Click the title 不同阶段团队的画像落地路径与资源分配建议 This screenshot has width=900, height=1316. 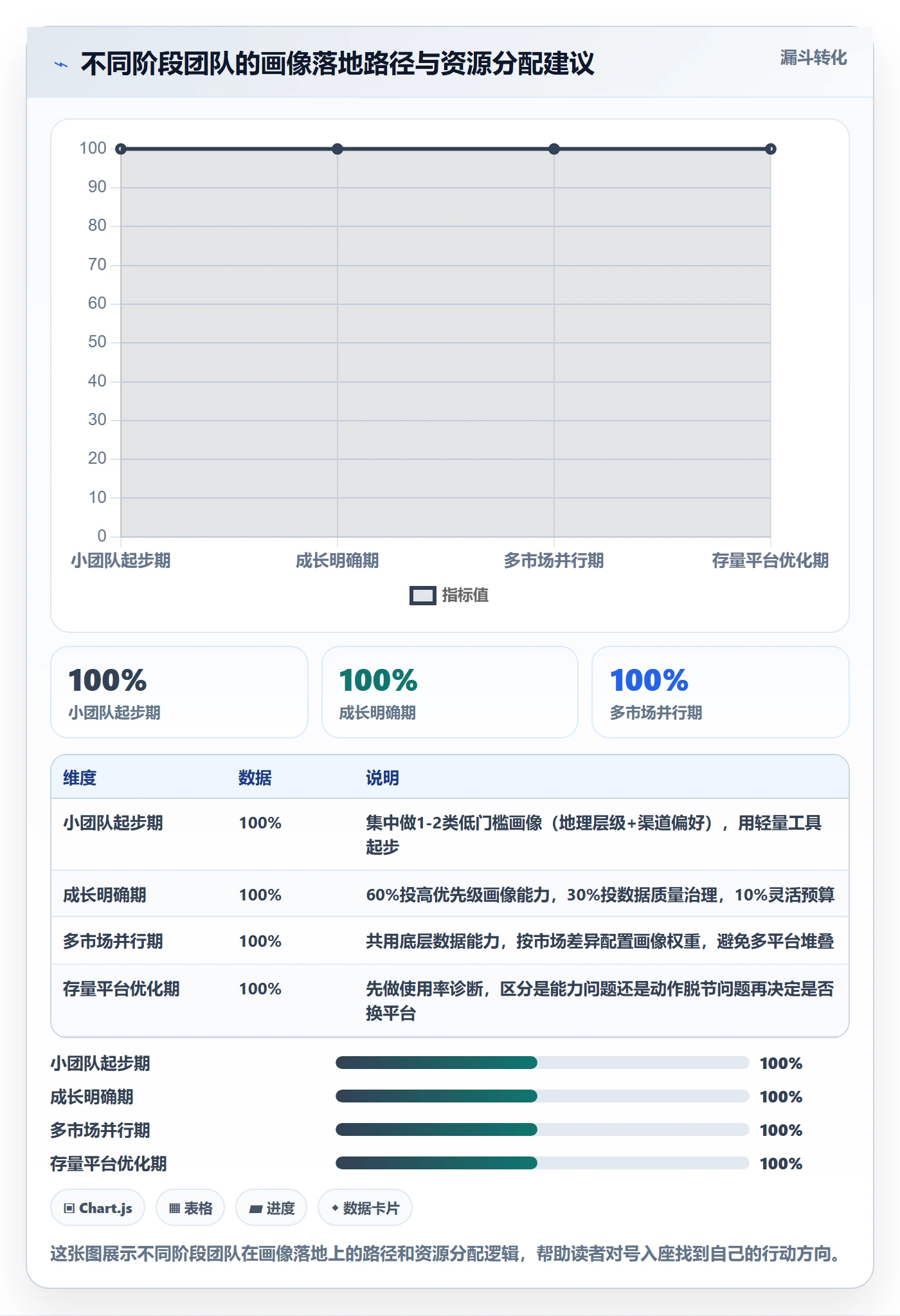click(x=337, y=64)
